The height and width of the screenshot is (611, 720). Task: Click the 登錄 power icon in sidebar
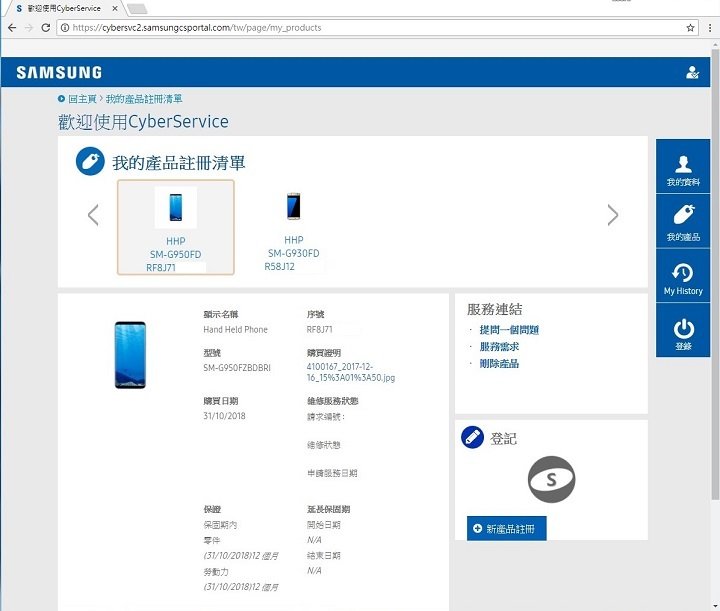pyautogui.click(x=683, y=330)
